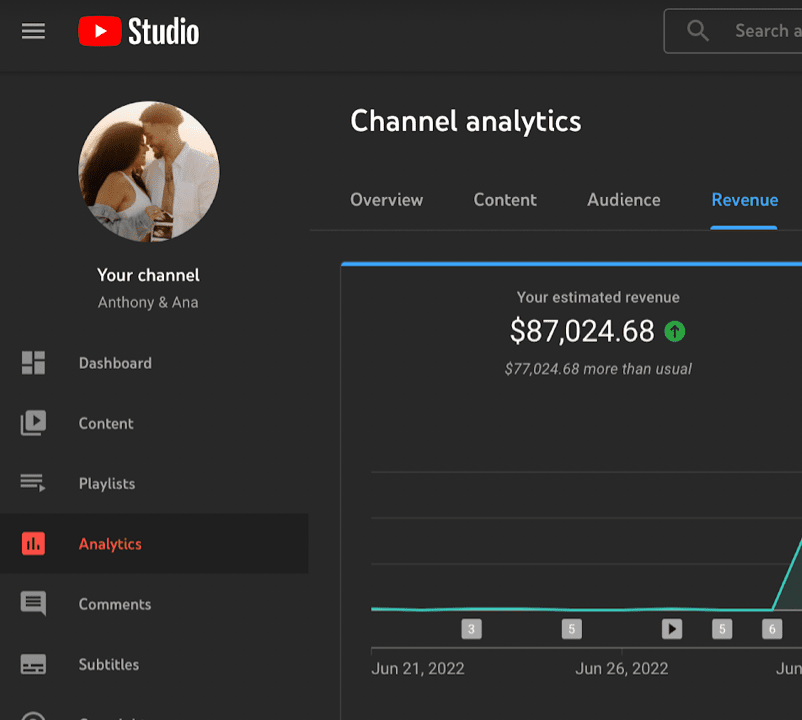The image size is (802, 720).
Task: Click the Subtitles sidebar icon
Action: [x=33, y=664]
